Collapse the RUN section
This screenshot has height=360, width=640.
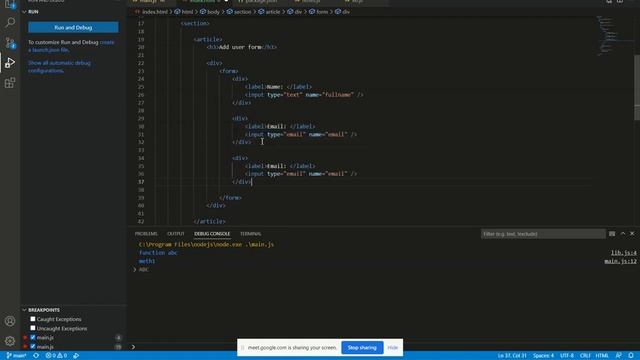point(24,12)
